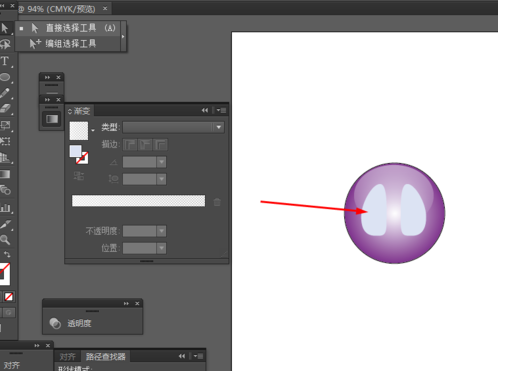Select the Gradient tool in toolbar

(x=5, y=174)
